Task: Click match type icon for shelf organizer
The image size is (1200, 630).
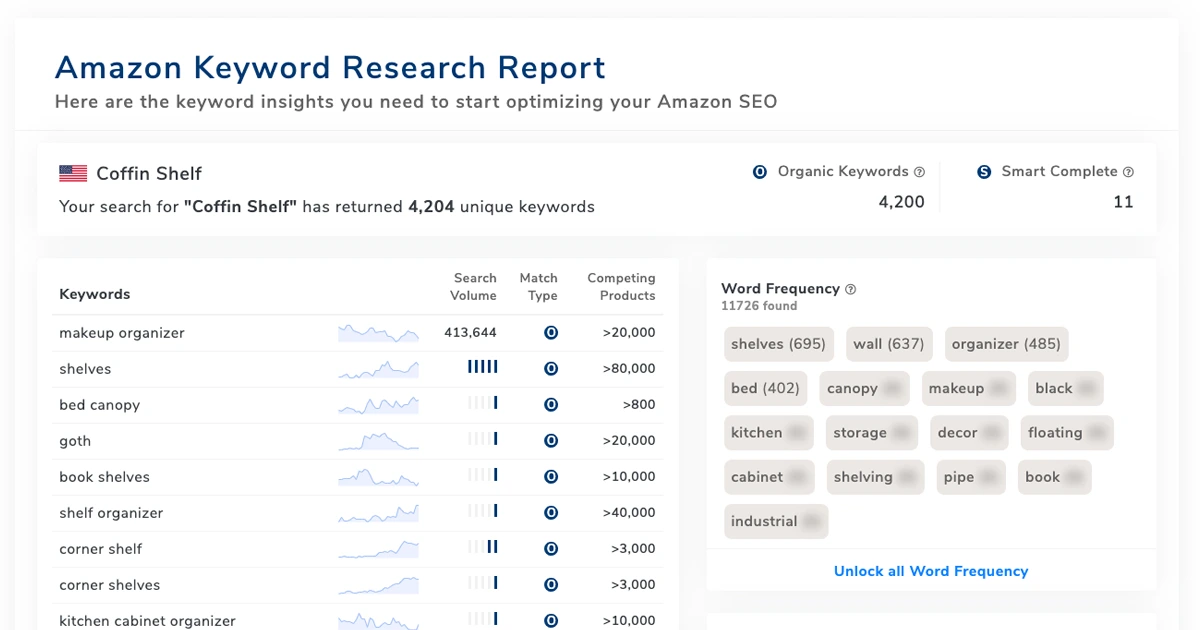Action: [x=550, y=513]
